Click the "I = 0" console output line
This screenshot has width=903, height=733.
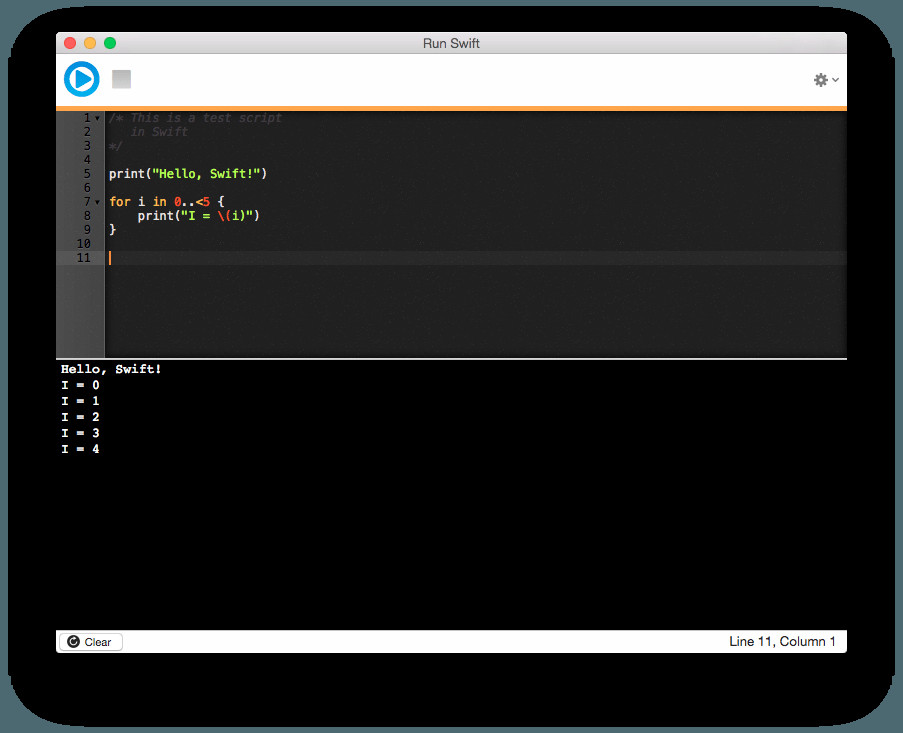(x=80, y=385)
